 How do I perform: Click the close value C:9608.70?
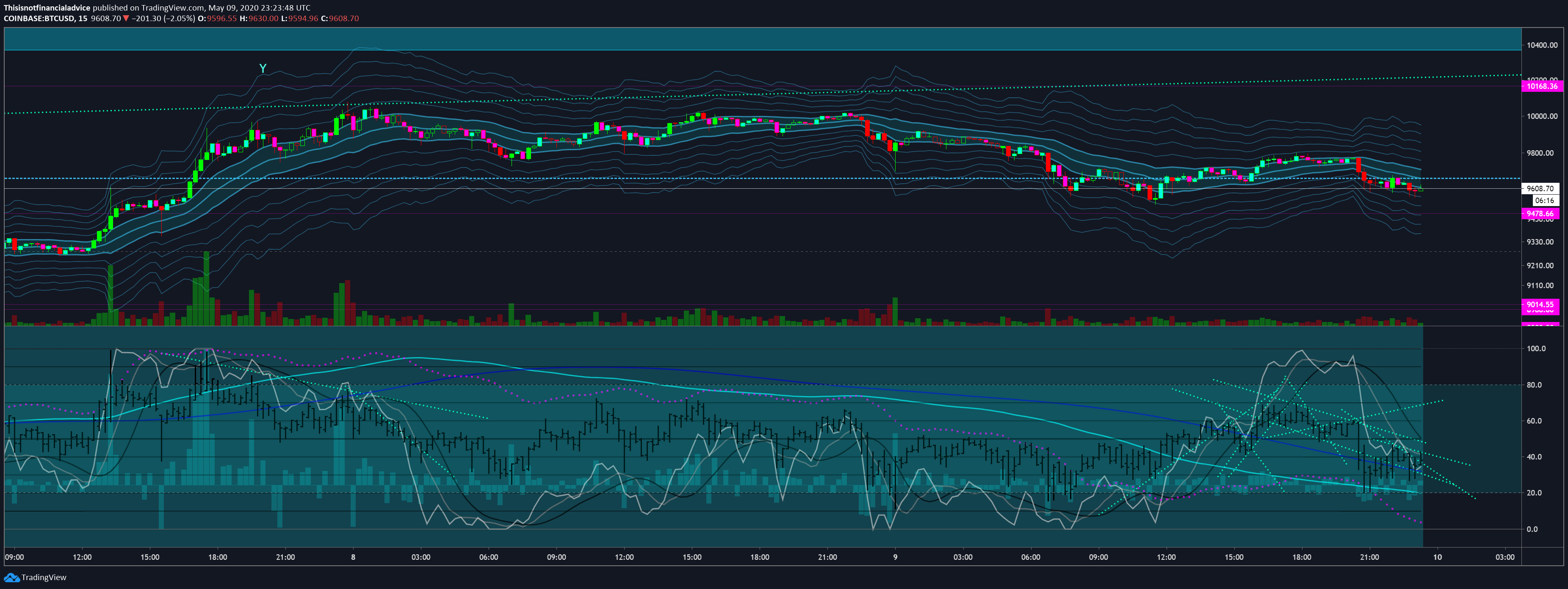click(x=340, y=18)
